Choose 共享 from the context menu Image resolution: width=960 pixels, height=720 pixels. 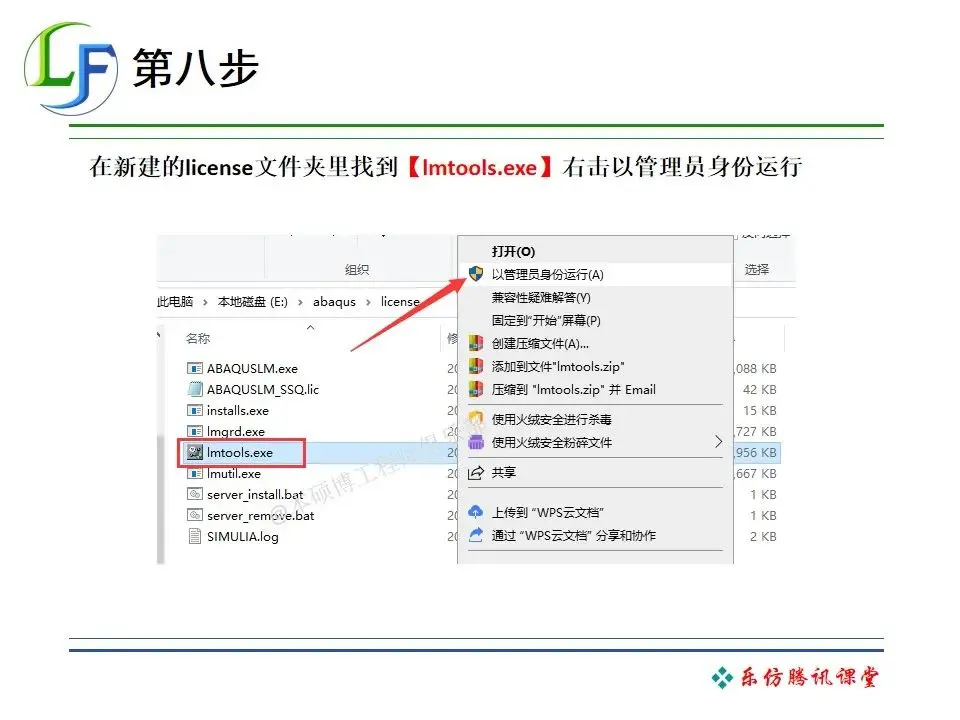pos(595,473)
